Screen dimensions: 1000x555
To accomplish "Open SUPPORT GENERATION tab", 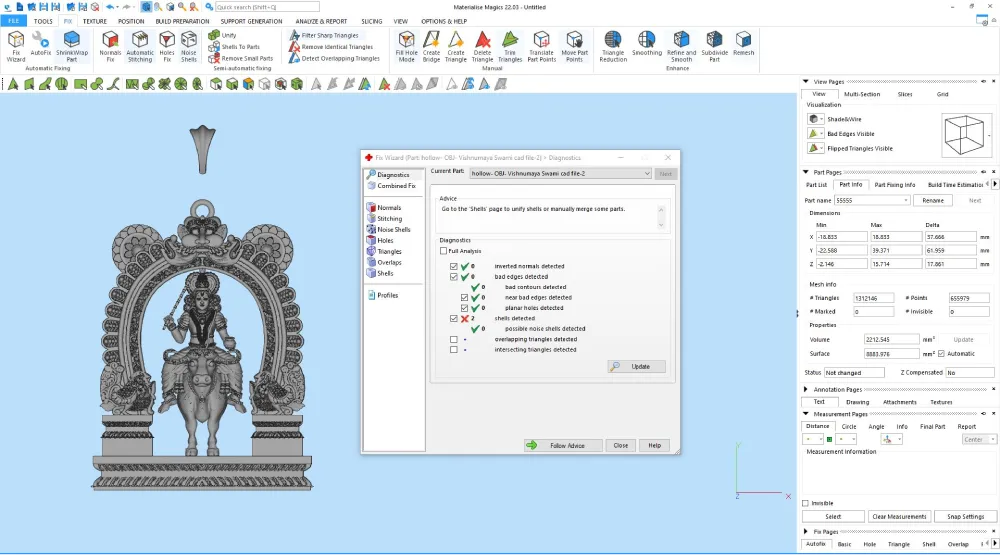I will 251,21.
